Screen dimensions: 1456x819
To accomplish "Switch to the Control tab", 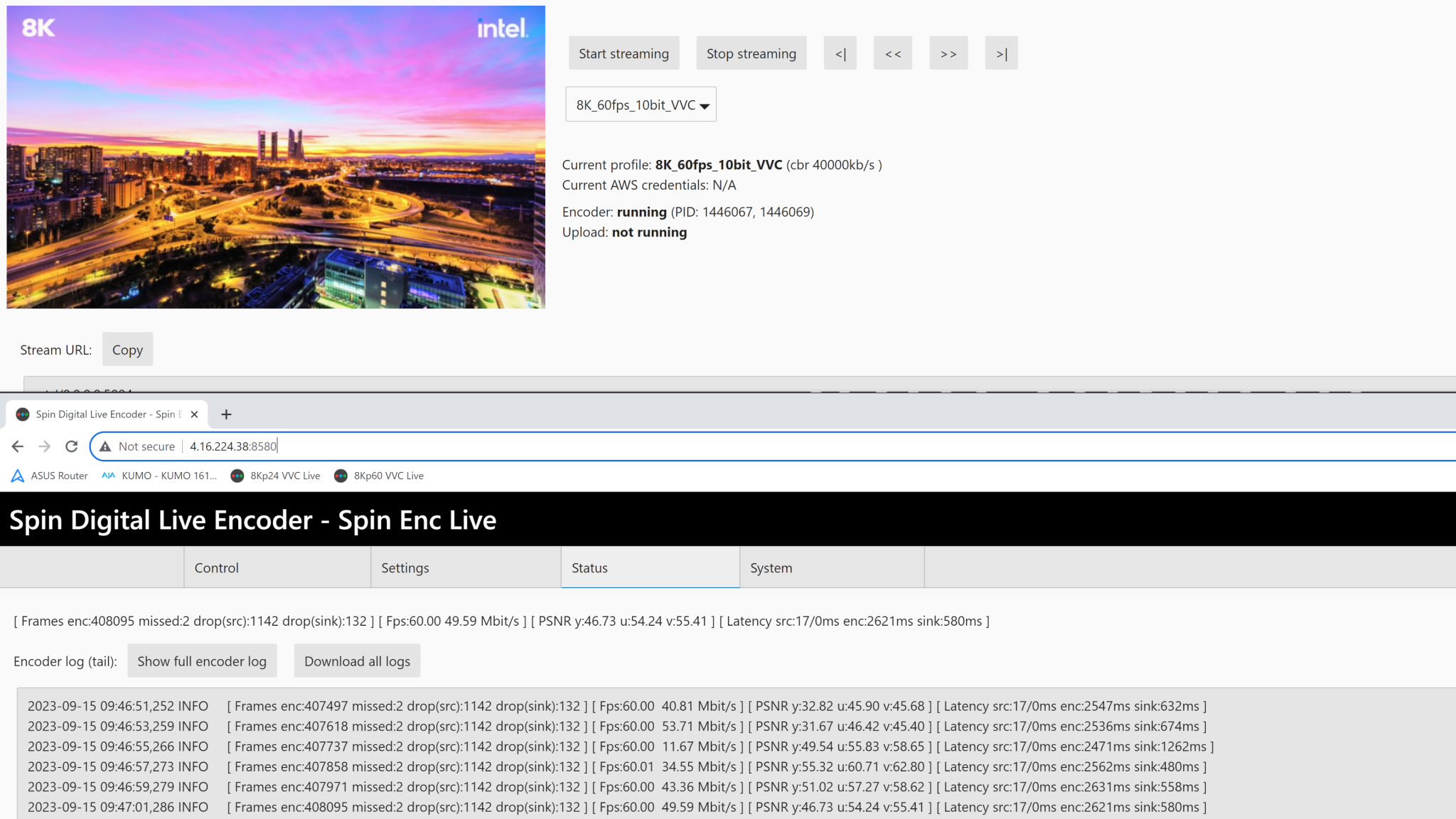I will (216, 567).
